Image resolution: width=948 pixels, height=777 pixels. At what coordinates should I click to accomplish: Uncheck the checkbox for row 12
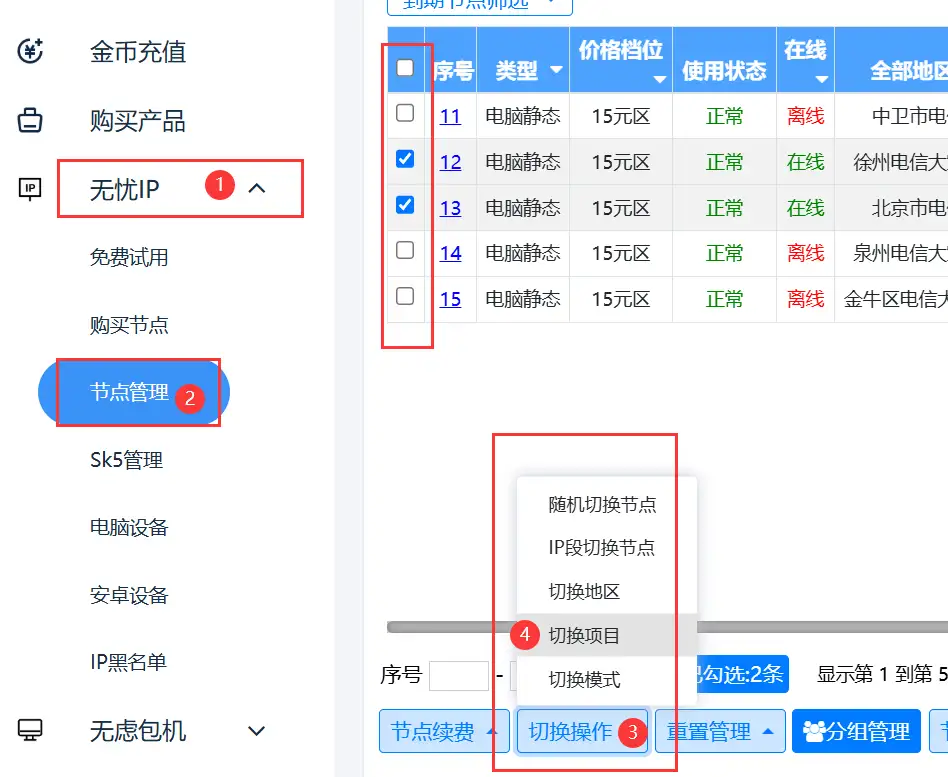click(x=405, y=159)
